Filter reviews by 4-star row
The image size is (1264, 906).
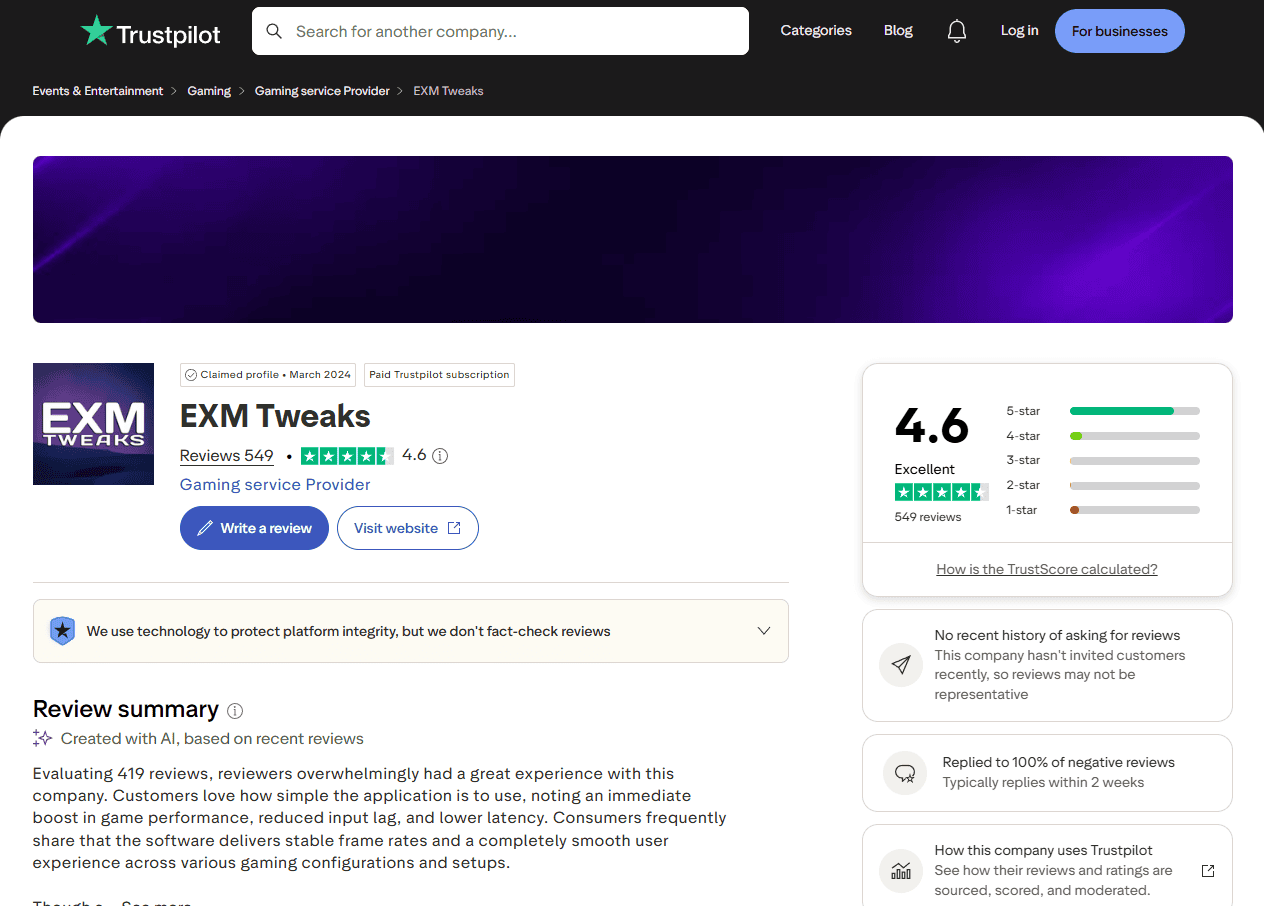click(1103, 436)
